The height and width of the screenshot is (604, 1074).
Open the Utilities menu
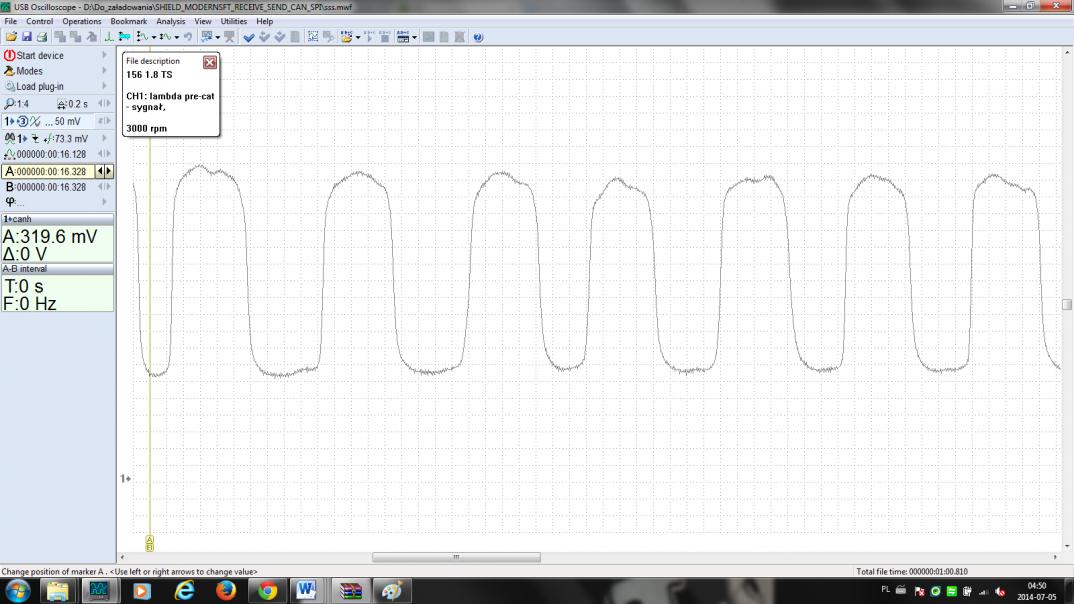(x=233, y=21)
